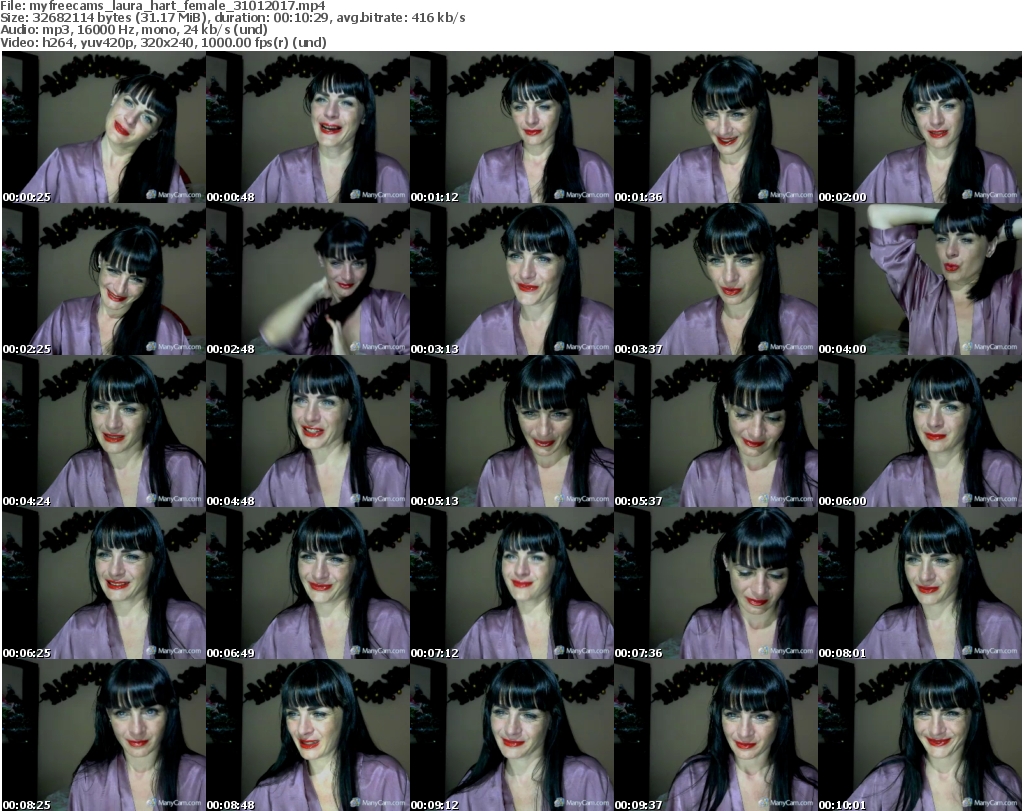Click the 'File:' name line in header
This screenshot has height=811, width=1024.
coord(163,6)
